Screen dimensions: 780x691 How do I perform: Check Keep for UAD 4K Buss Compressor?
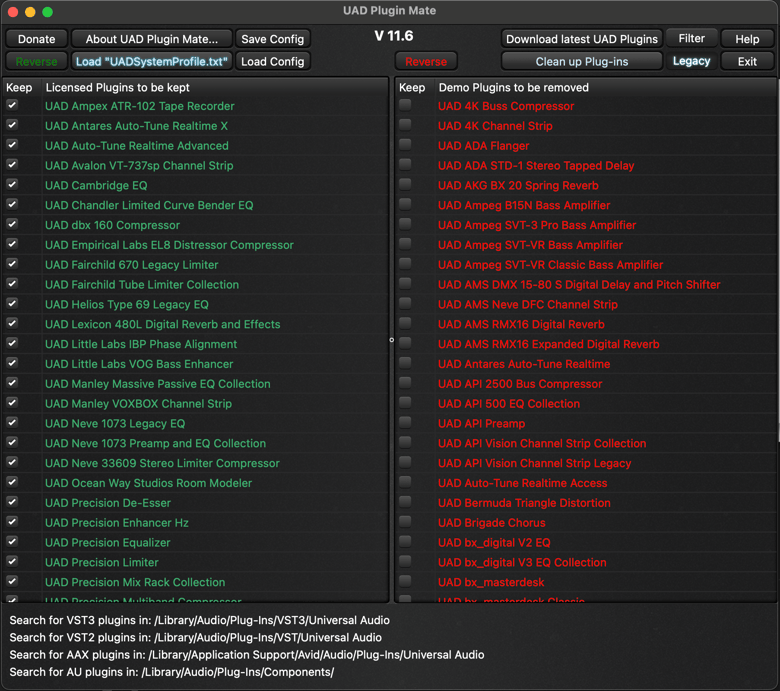[405, 105]
